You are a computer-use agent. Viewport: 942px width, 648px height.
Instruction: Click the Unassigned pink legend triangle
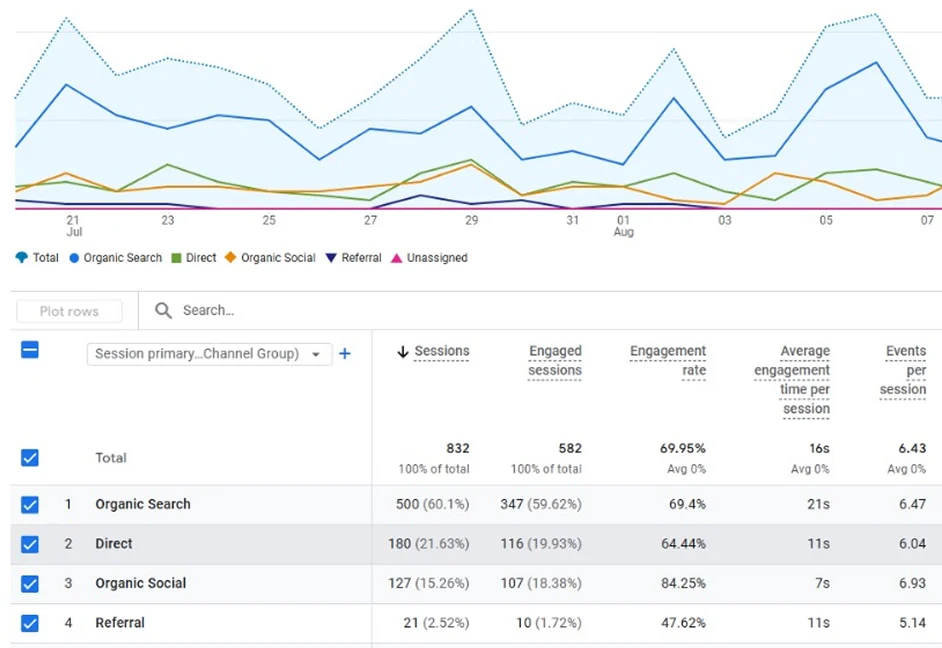tap(397, 258)
